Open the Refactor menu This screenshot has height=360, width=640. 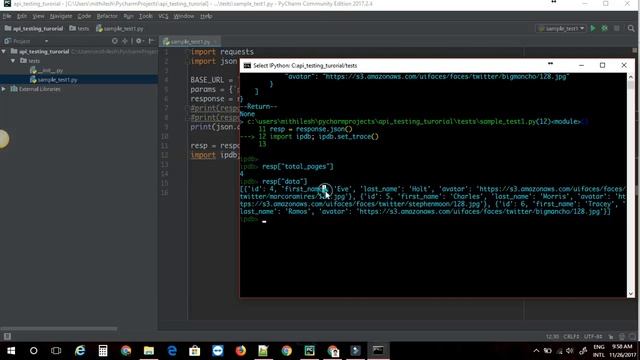(107, 16)
